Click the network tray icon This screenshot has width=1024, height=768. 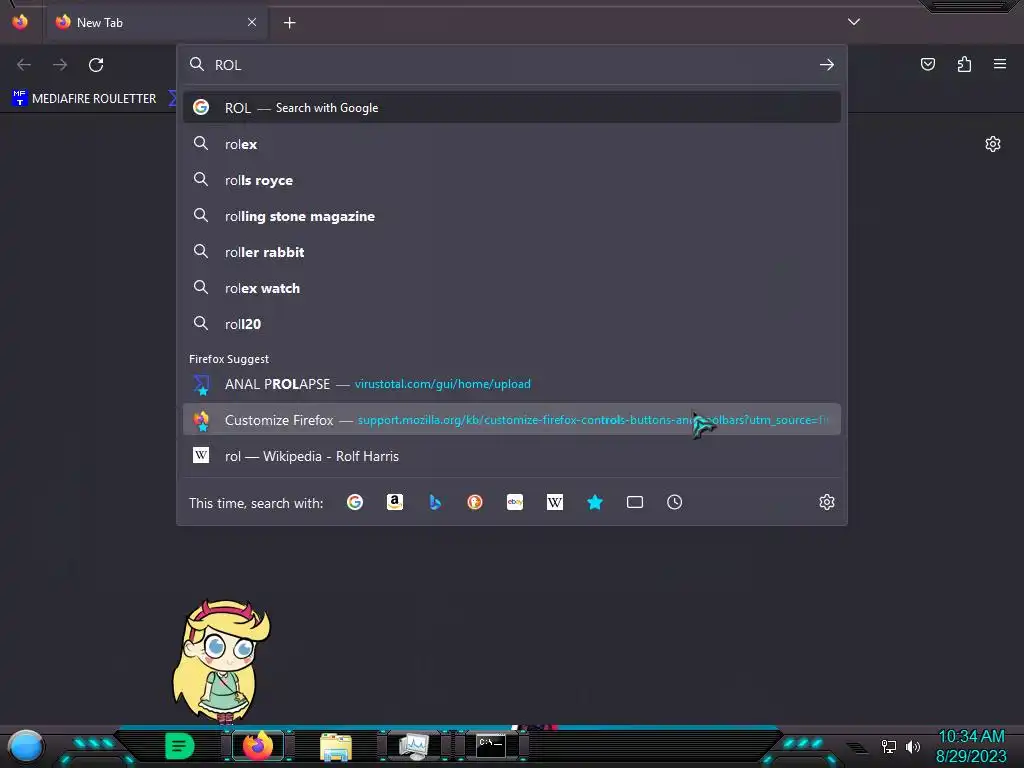point(888,746)
